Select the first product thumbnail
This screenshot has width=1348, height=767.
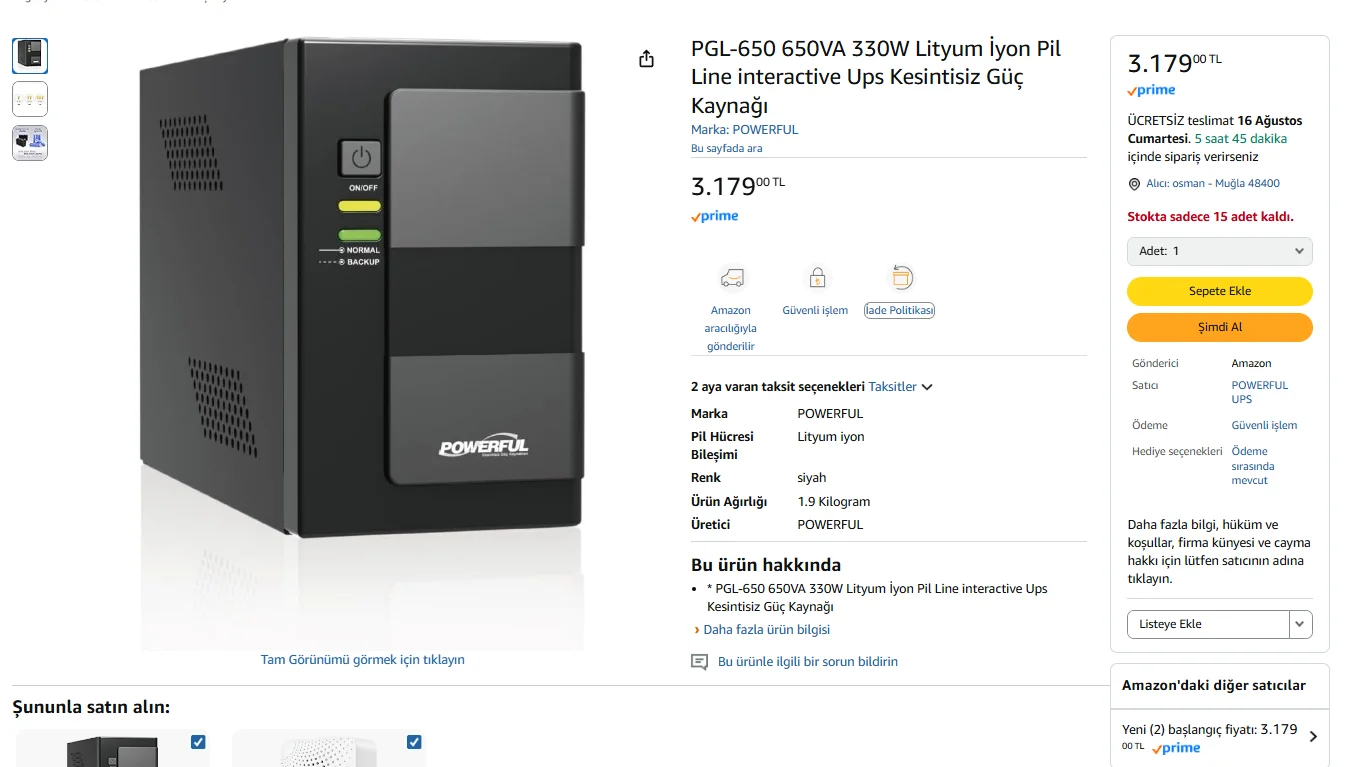[x=30, y=55]
